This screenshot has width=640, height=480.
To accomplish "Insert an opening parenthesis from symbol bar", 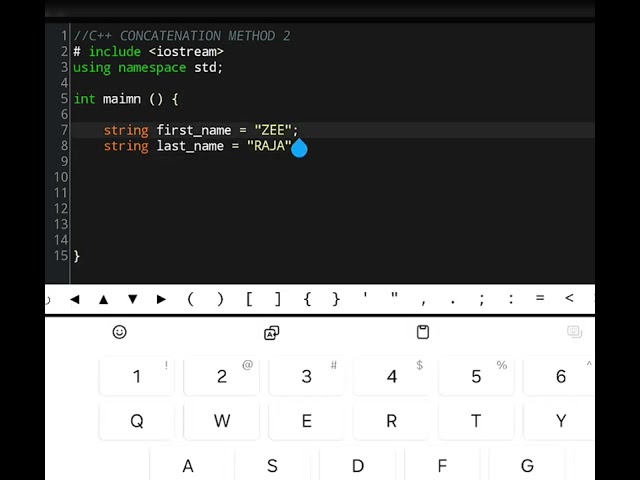I will tap(191, 299).
